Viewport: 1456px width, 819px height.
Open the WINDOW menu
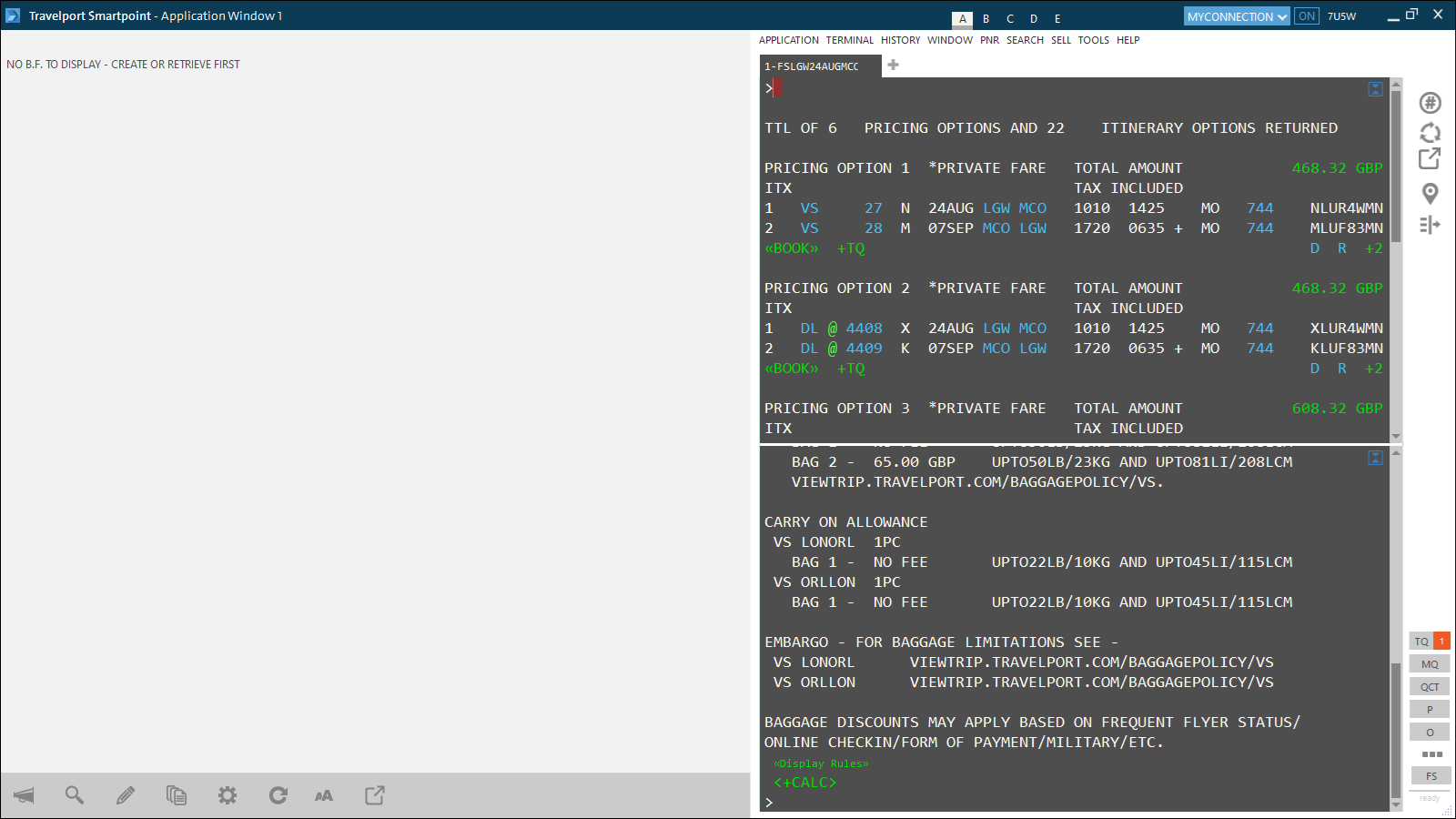[x=950, y=40]
